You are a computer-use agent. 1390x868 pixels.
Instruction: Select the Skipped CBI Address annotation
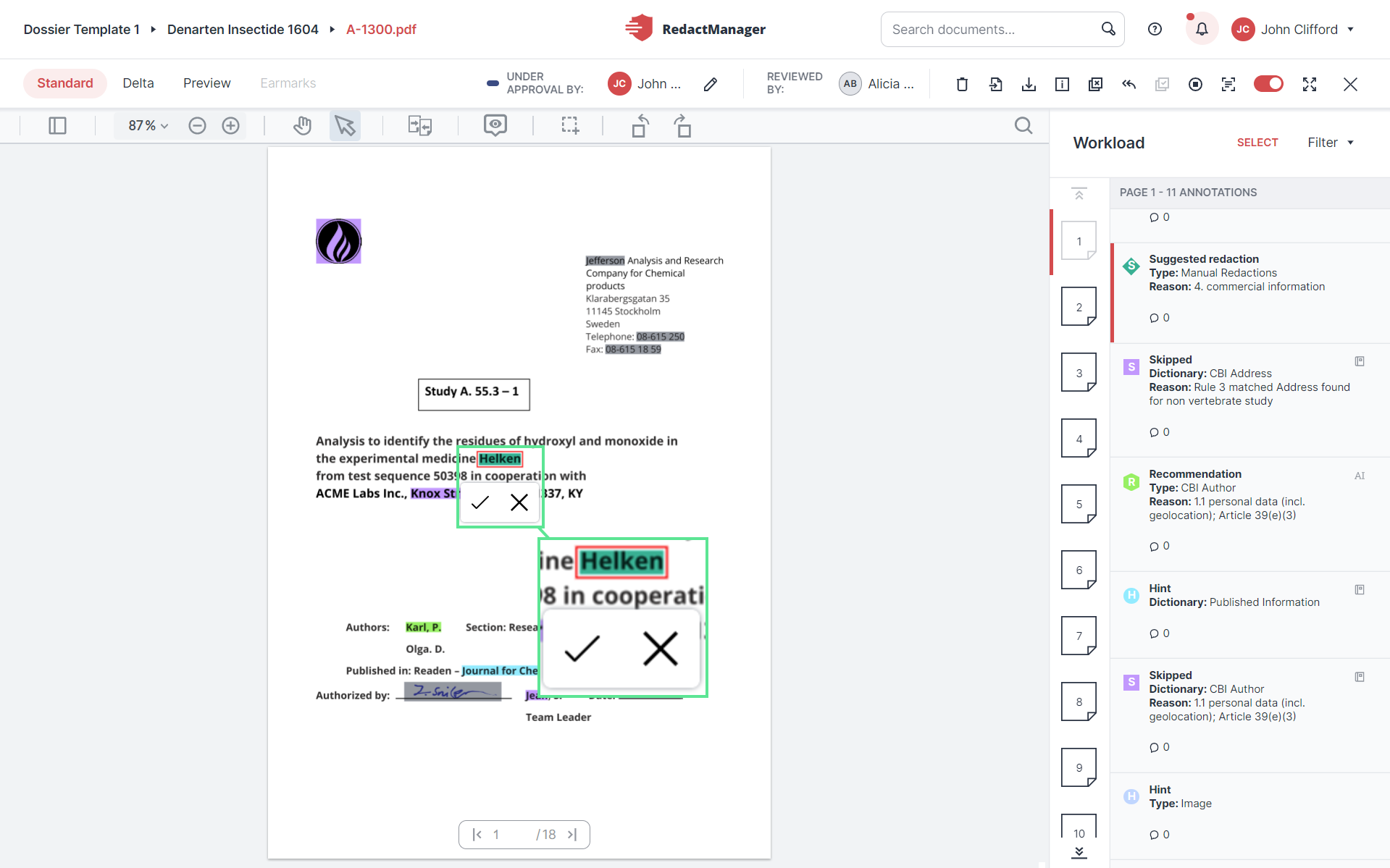[x=1251, y=400]
